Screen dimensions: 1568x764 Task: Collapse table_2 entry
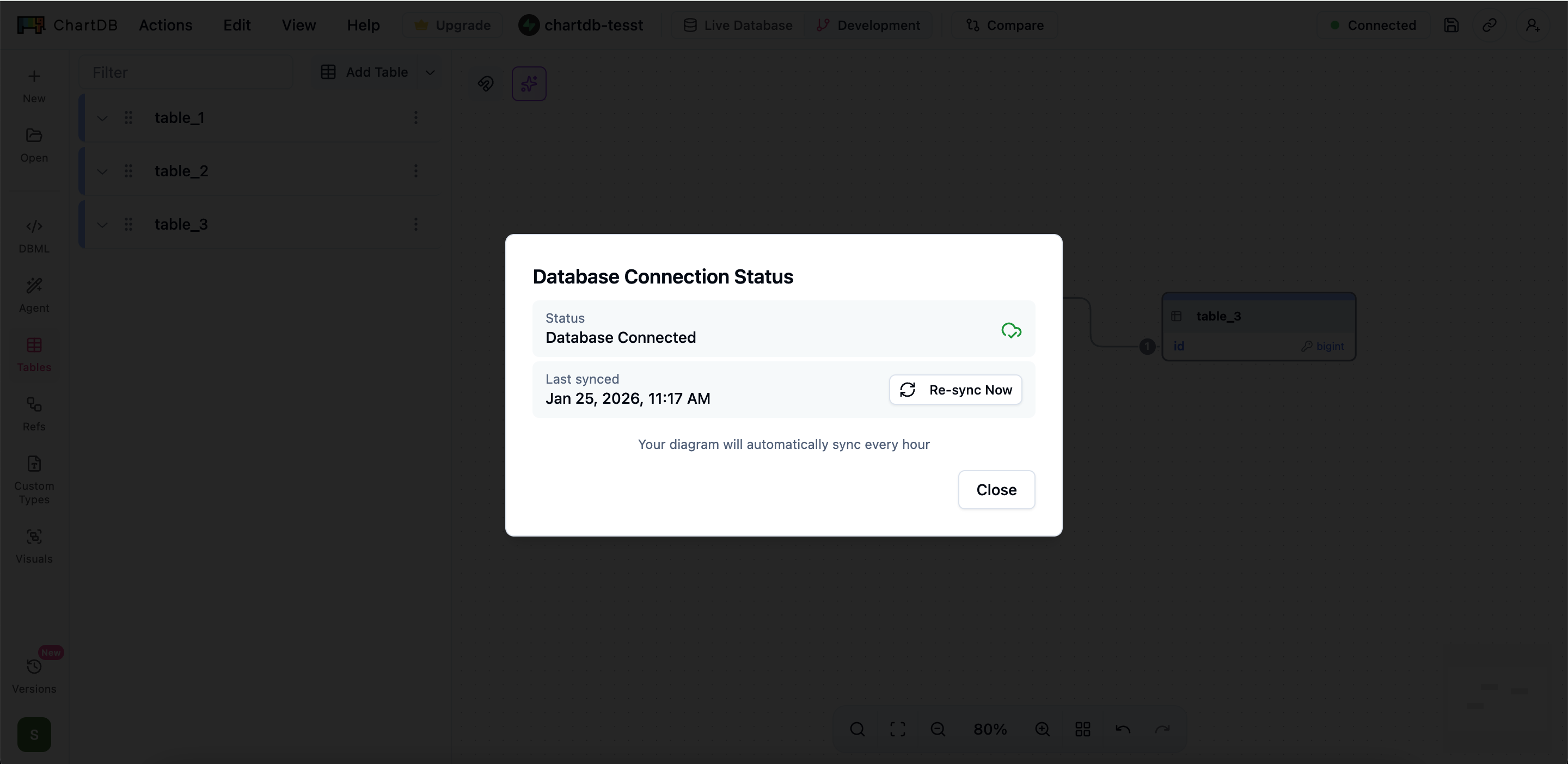[102, 171]
